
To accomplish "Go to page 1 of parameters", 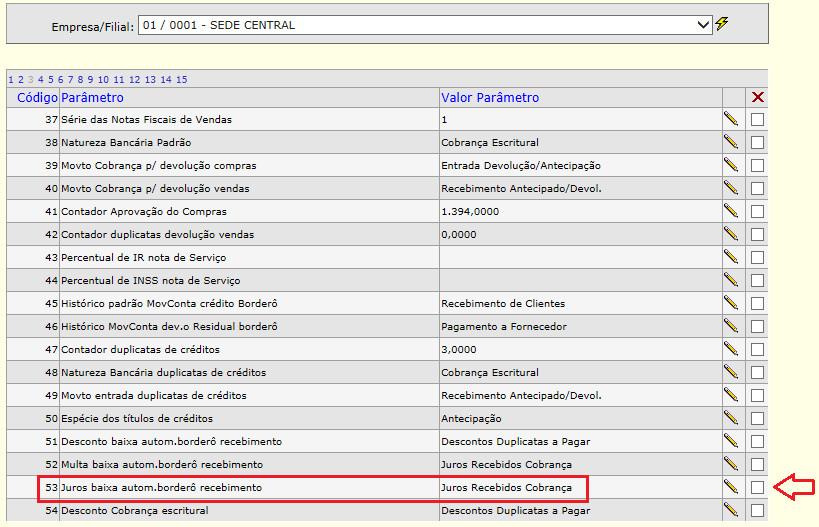I will [10, 79].
